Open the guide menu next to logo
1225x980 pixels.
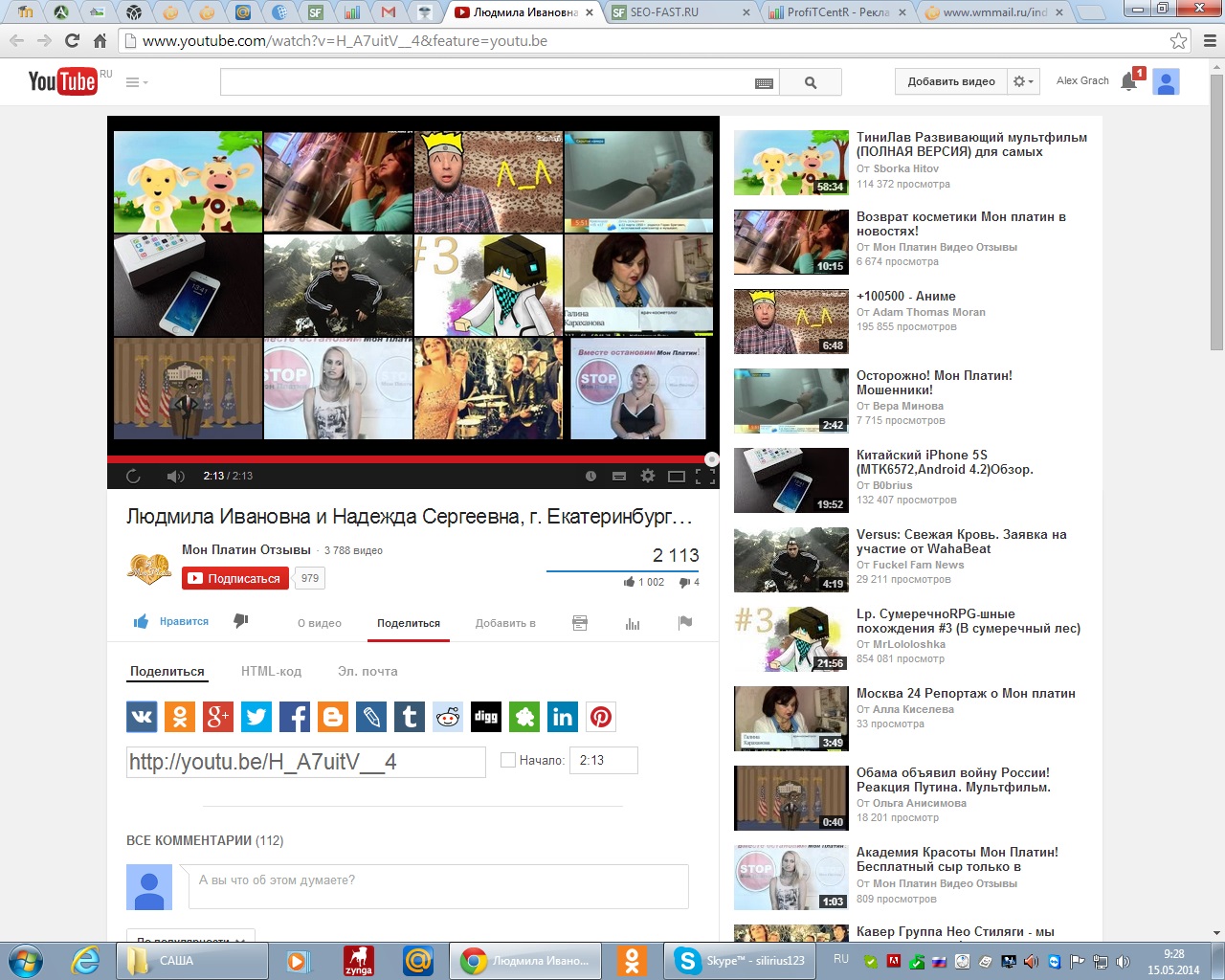pos(137,82)
